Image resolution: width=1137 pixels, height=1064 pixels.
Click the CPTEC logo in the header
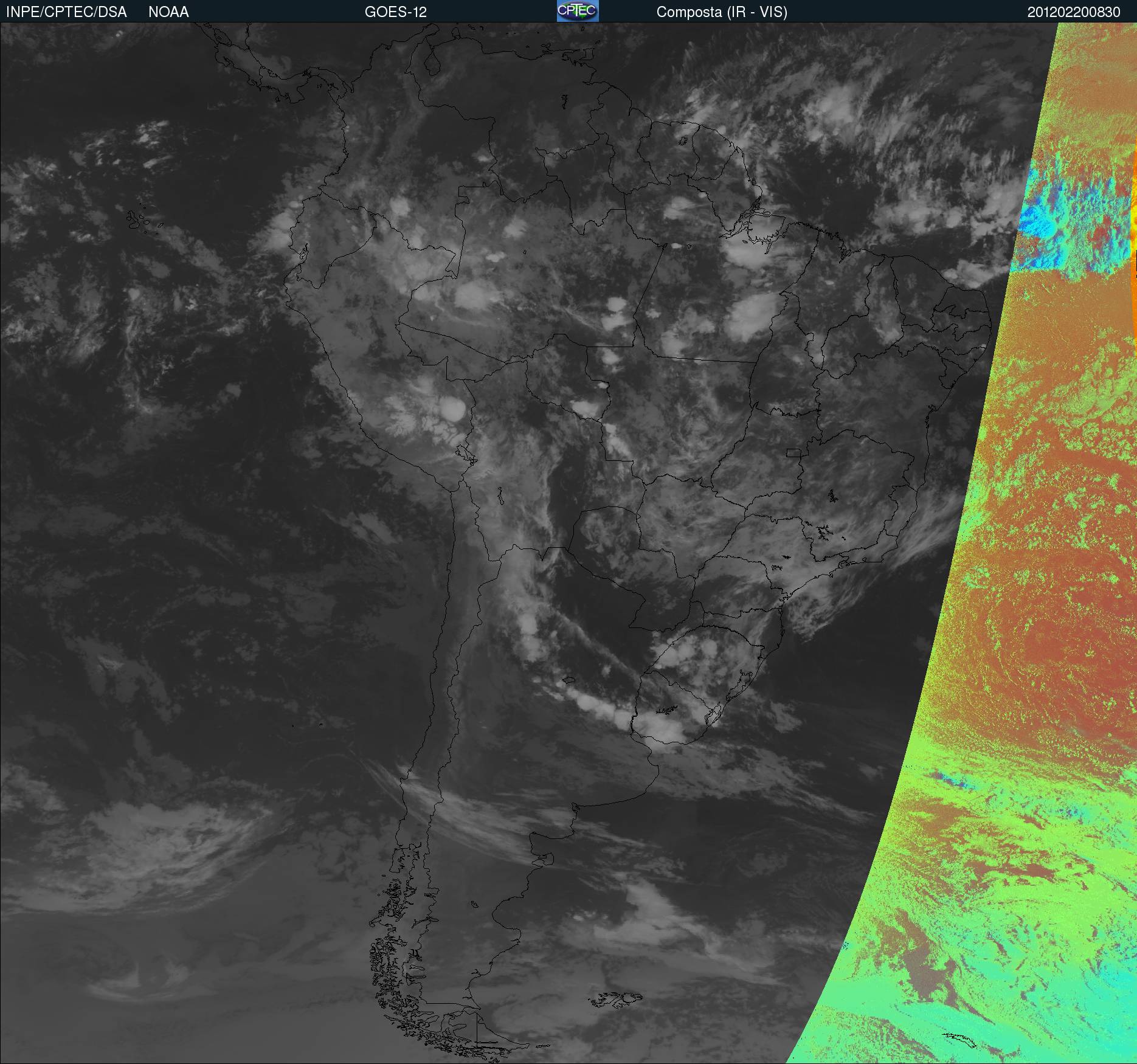click(x=578, y=11)
